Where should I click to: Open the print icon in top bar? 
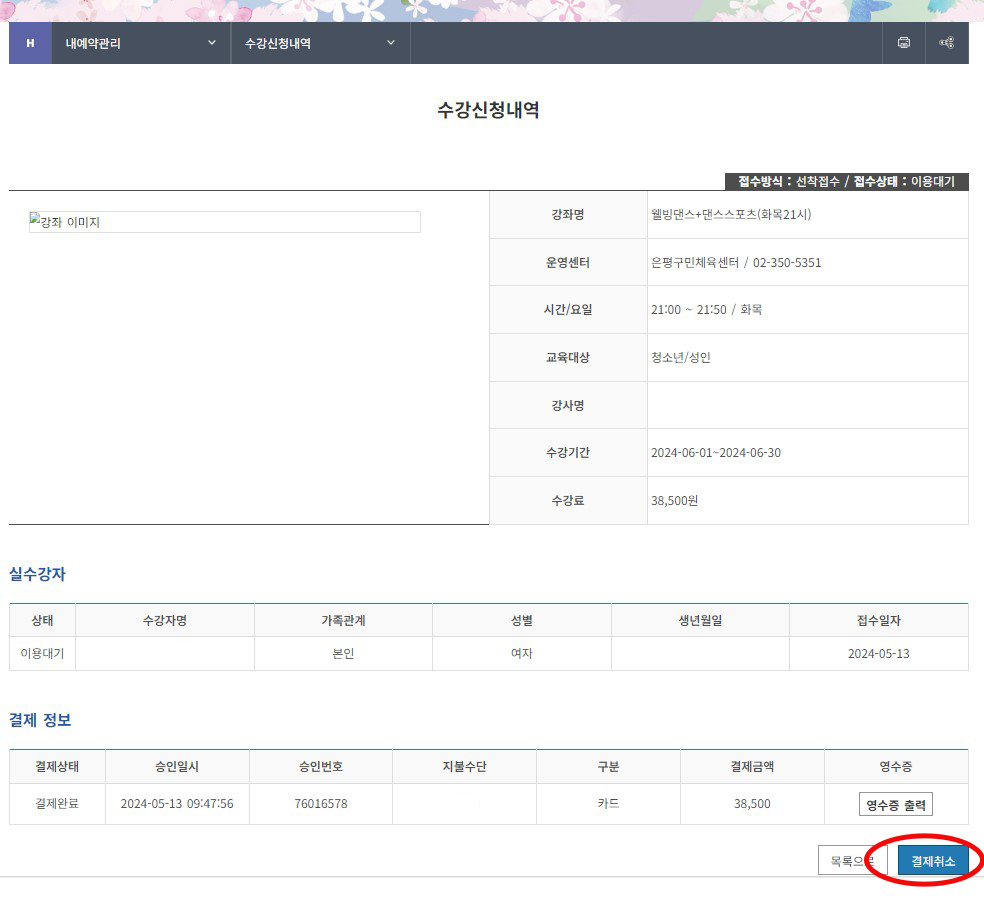tap(903, 43)
